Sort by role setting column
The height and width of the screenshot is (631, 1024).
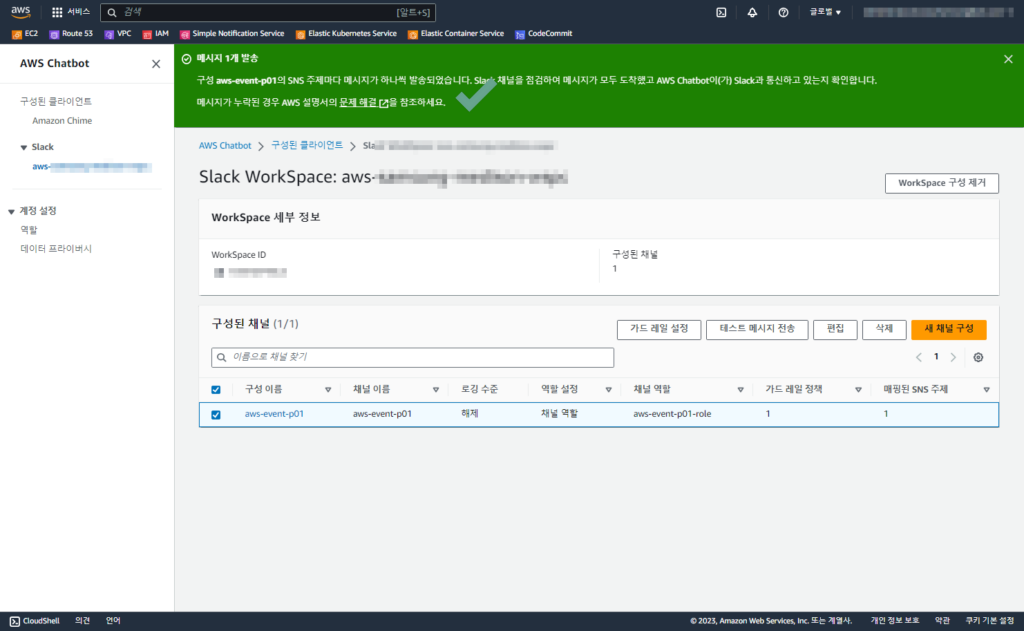[608, 390]
